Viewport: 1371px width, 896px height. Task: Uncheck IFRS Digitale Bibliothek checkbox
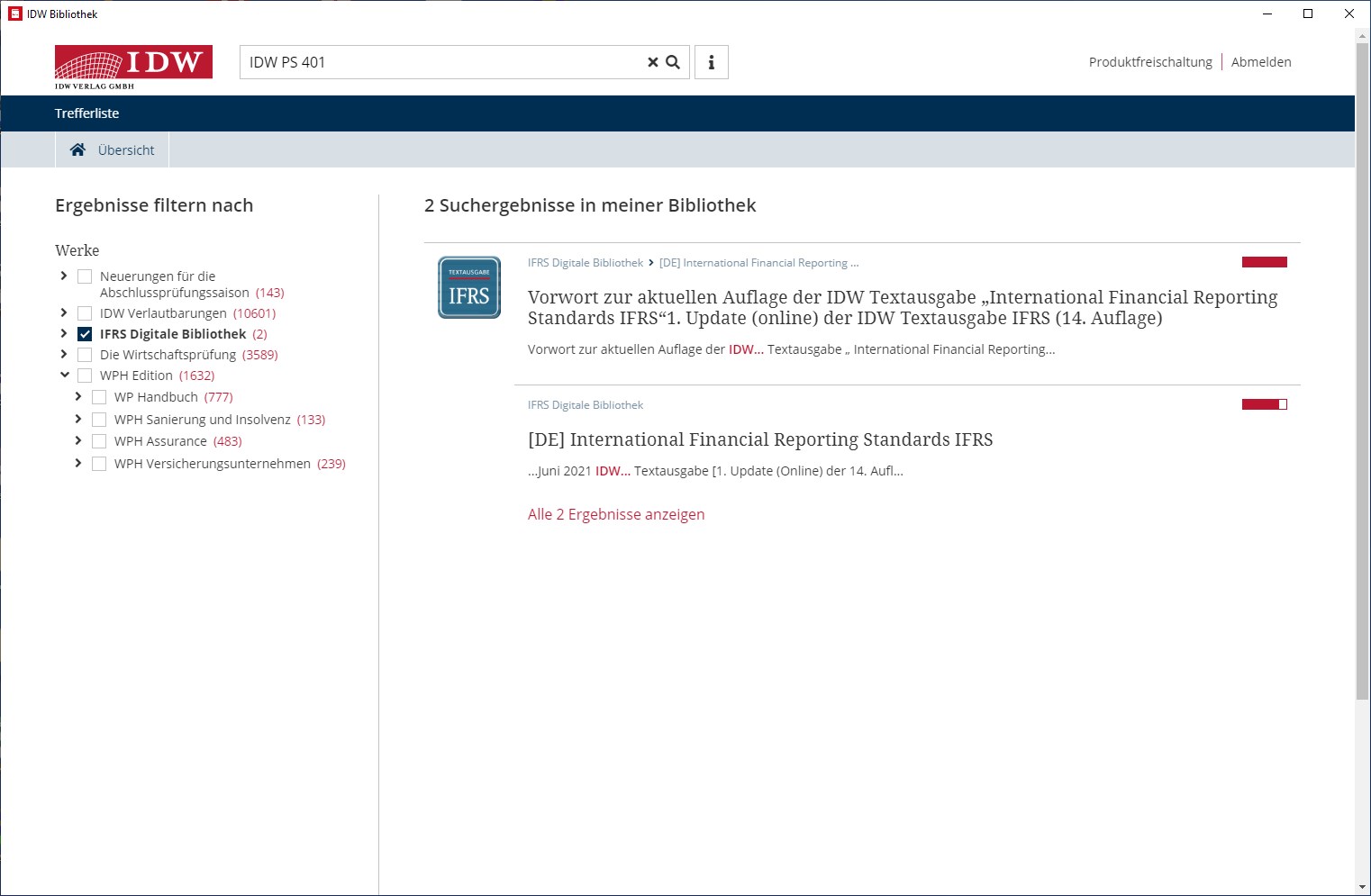tap(85, 334)
